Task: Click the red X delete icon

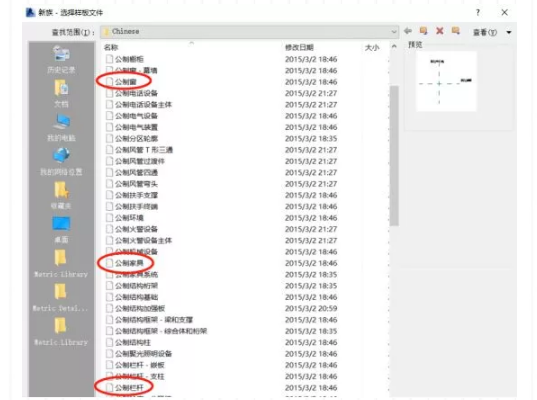Action: tap(440, 31)
